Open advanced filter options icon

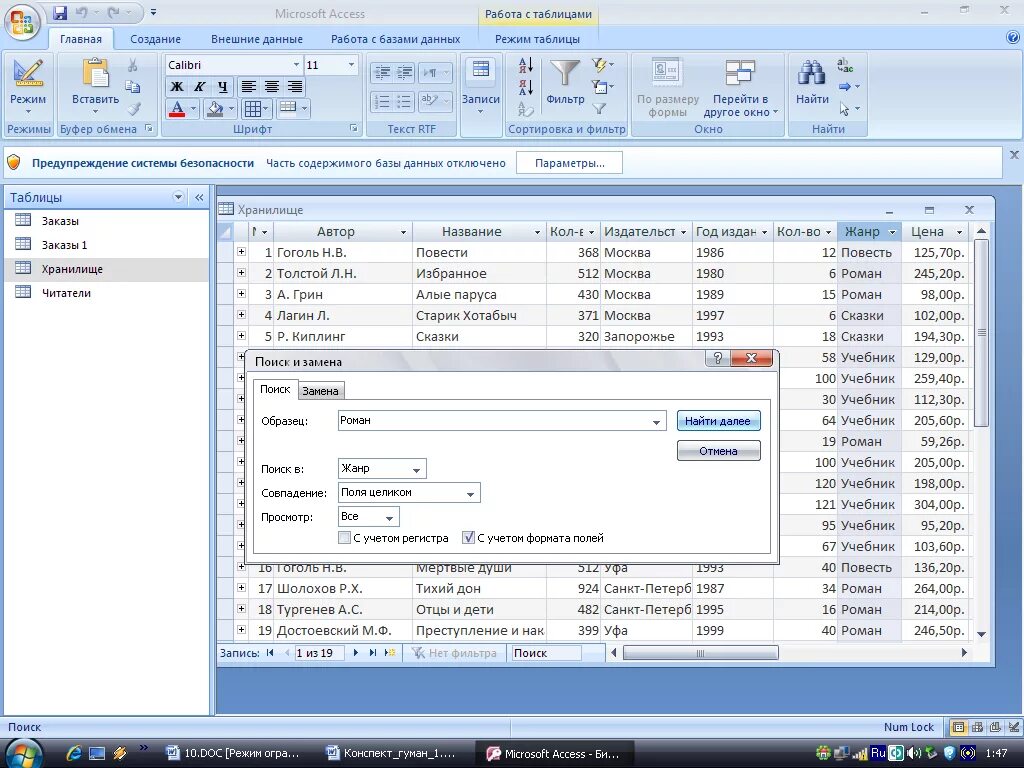point(602,86)
